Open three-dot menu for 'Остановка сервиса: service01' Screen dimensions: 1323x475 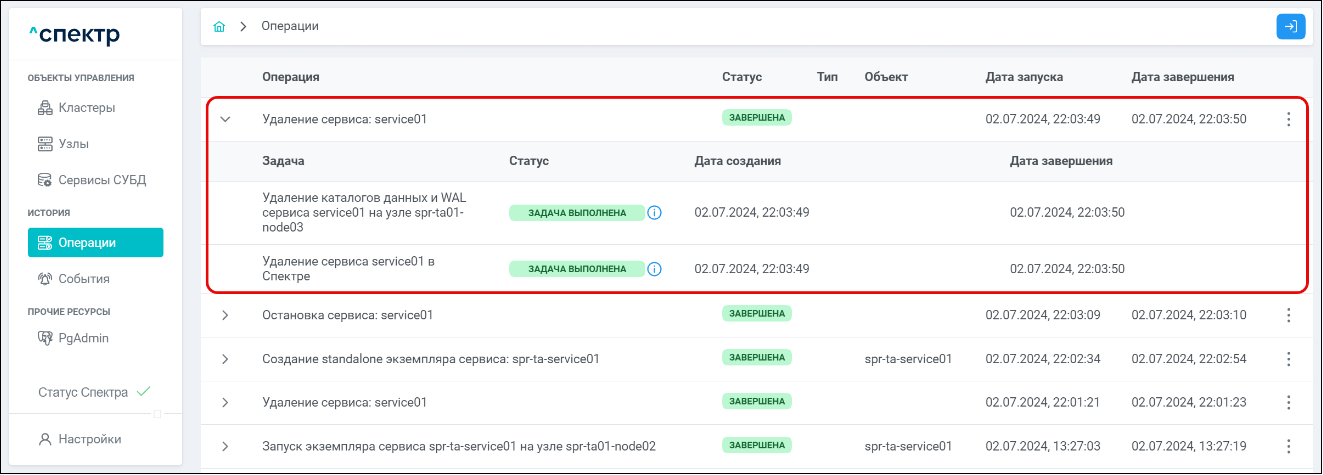[1288, 315]
